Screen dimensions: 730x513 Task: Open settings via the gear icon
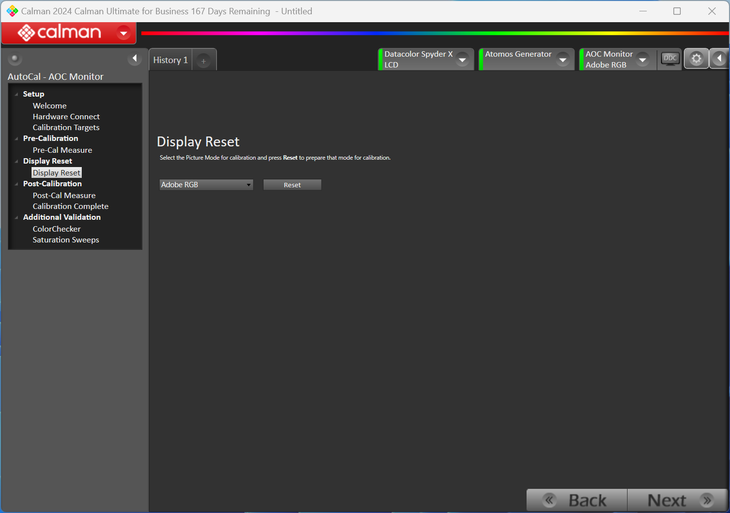[x=696, y=59]
